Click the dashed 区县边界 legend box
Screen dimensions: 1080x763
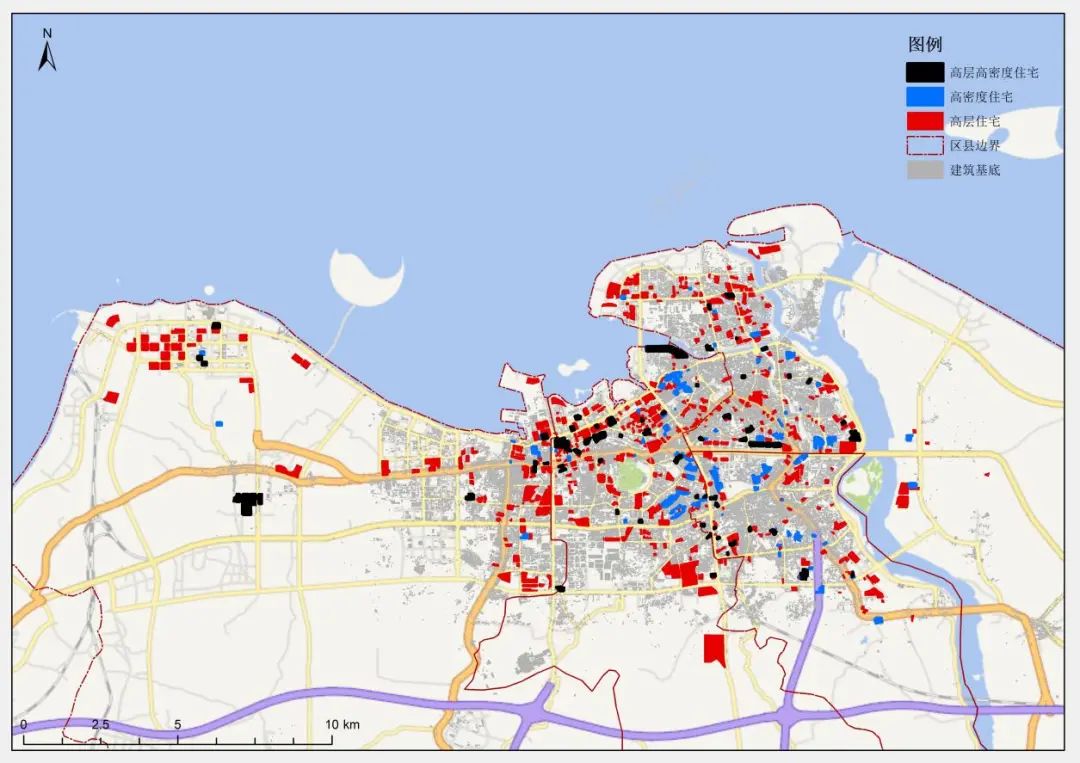point(924,145)
